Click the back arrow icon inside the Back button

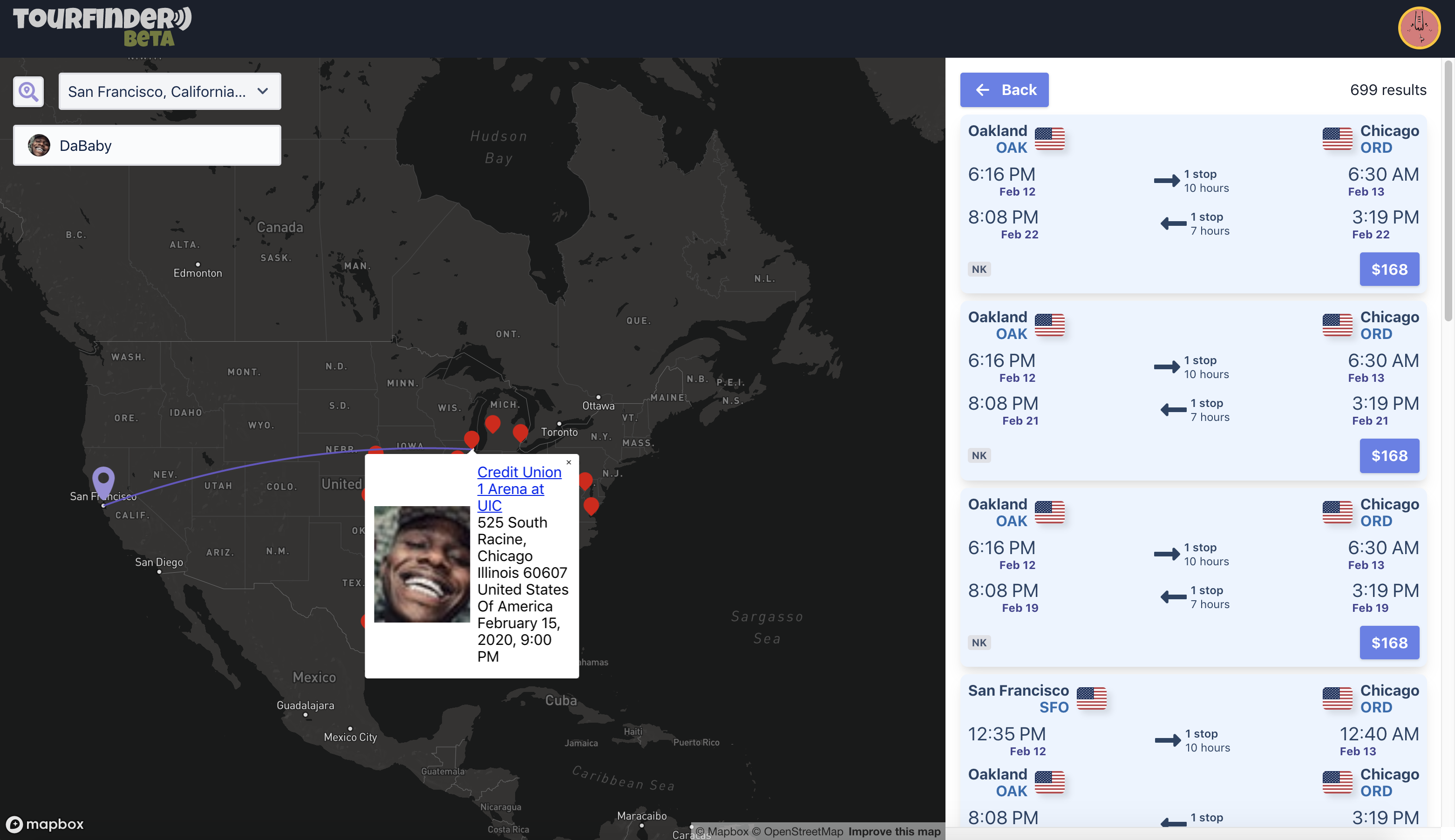984,89
